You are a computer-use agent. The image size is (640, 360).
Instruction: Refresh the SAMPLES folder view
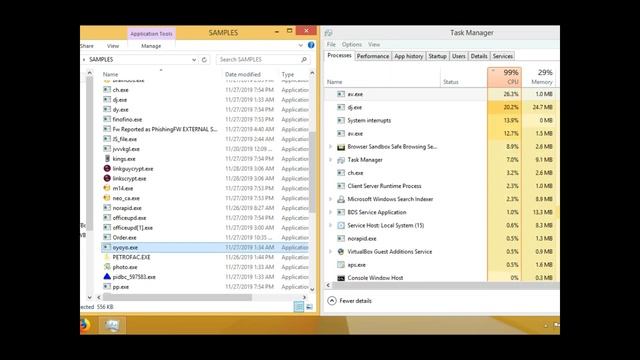pos(204,60)
